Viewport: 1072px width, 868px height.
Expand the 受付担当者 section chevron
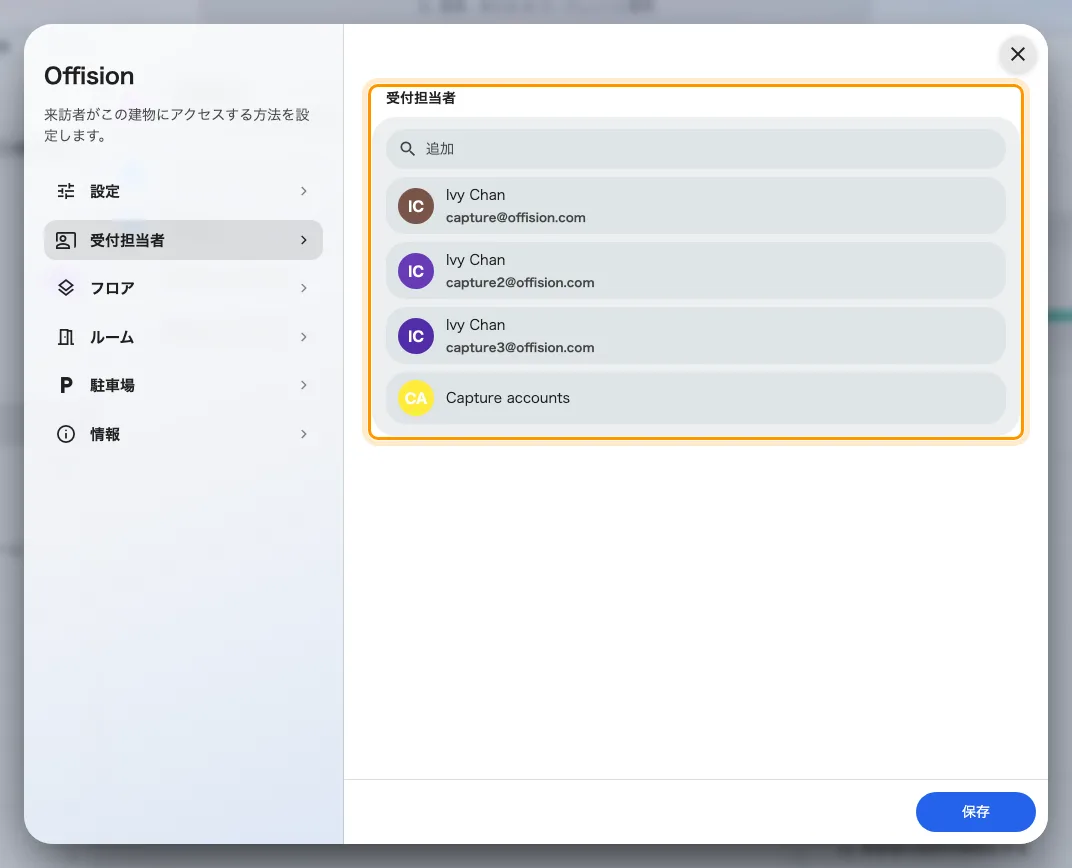tap(304, 240)
